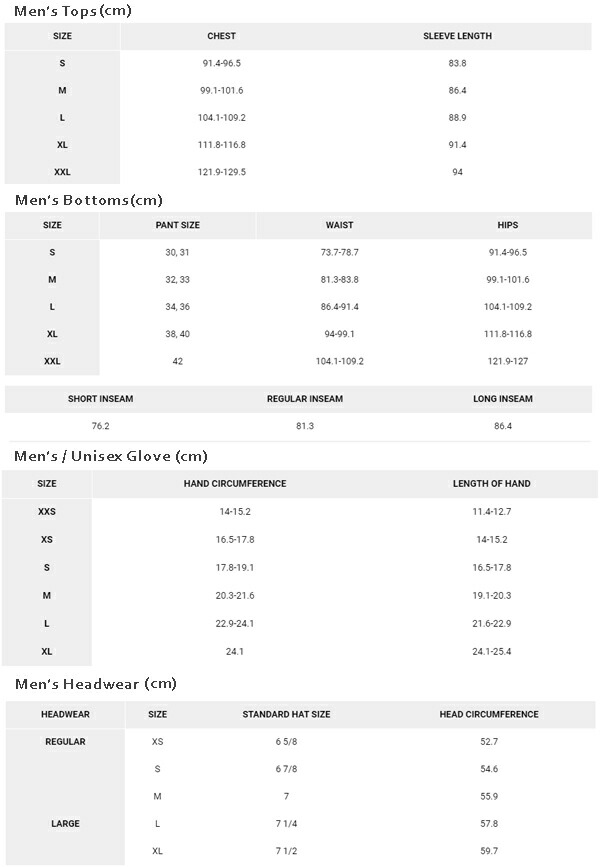
Task: Select the PANT SIZE column header
Action: (177, 225)
